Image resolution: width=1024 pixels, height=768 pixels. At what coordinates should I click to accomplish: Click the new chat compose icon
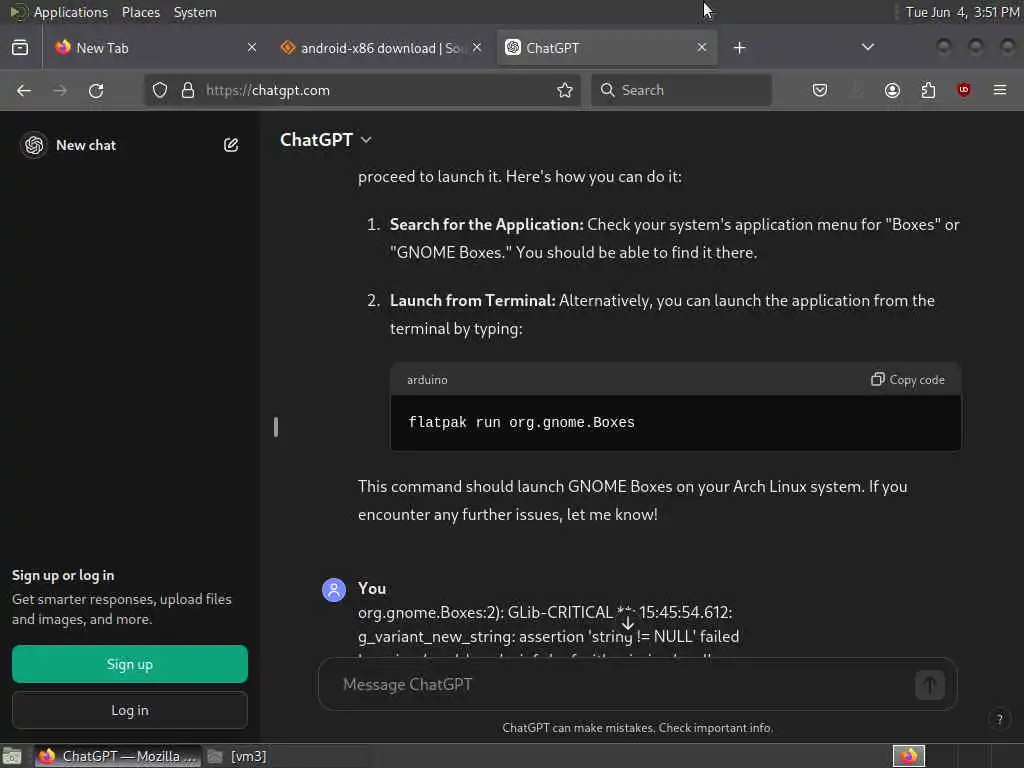231,145
